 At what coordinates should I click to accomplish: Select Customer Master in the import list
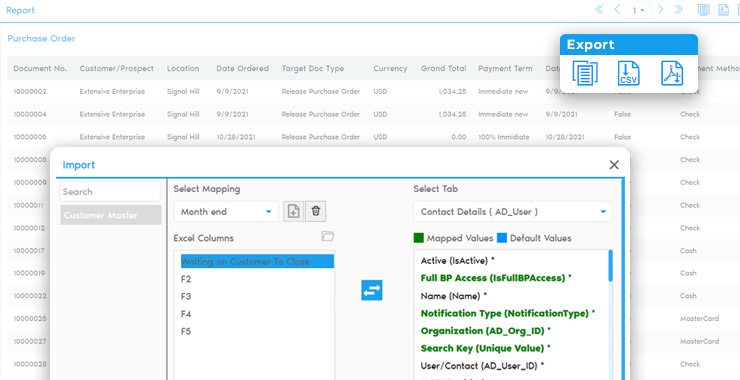111,215
